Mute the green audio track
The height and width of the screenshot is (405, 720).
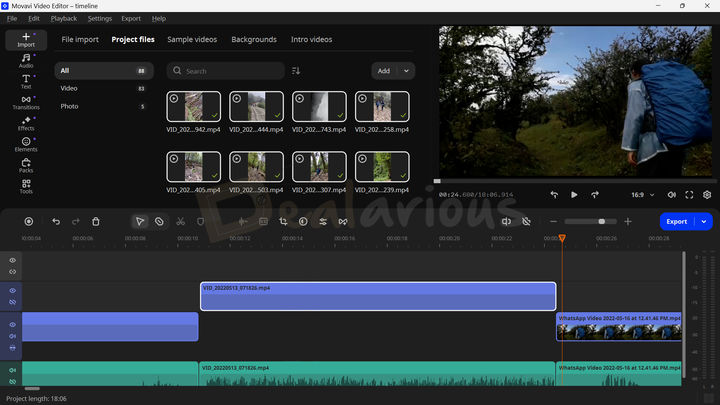13,370
